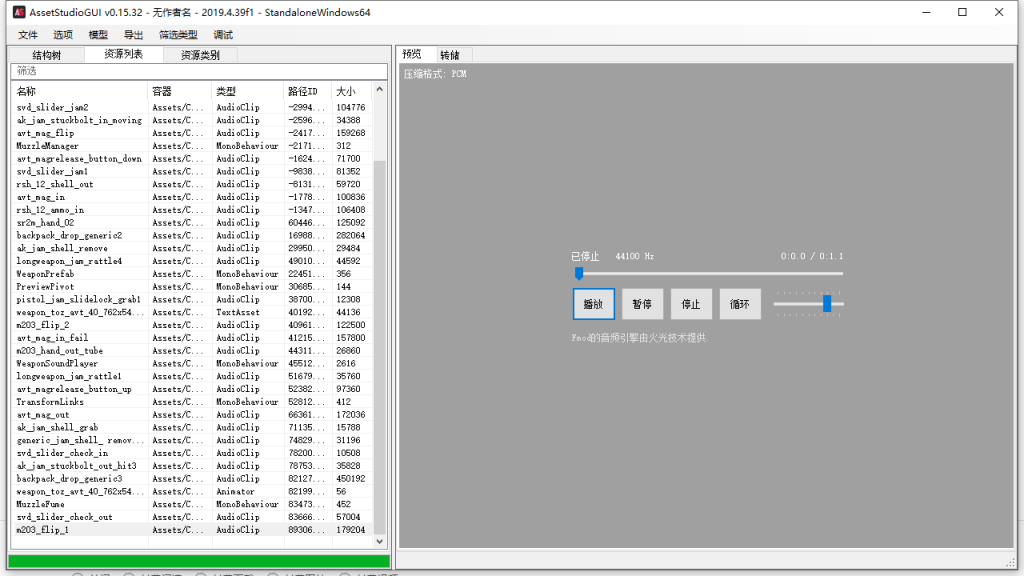Select the longweapon_jam_rattle1 asset

[x=192, y=376]
